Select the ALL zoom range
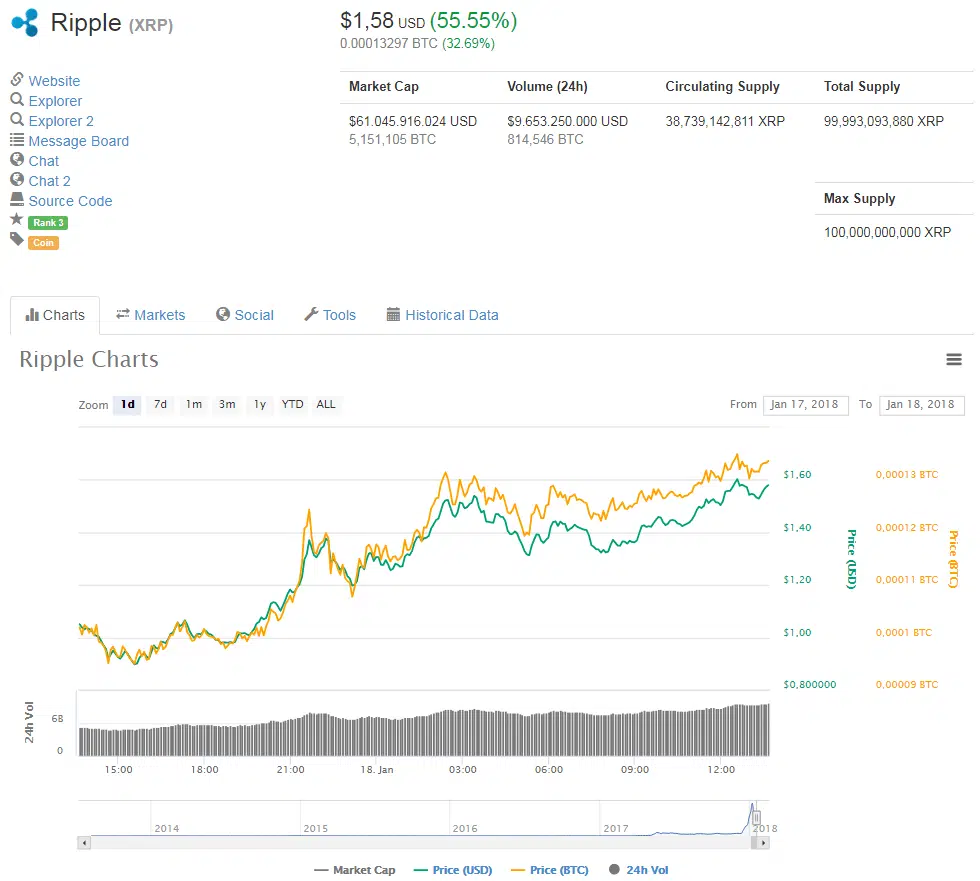The width and height of the screenshot is (980, 881). 326,404
